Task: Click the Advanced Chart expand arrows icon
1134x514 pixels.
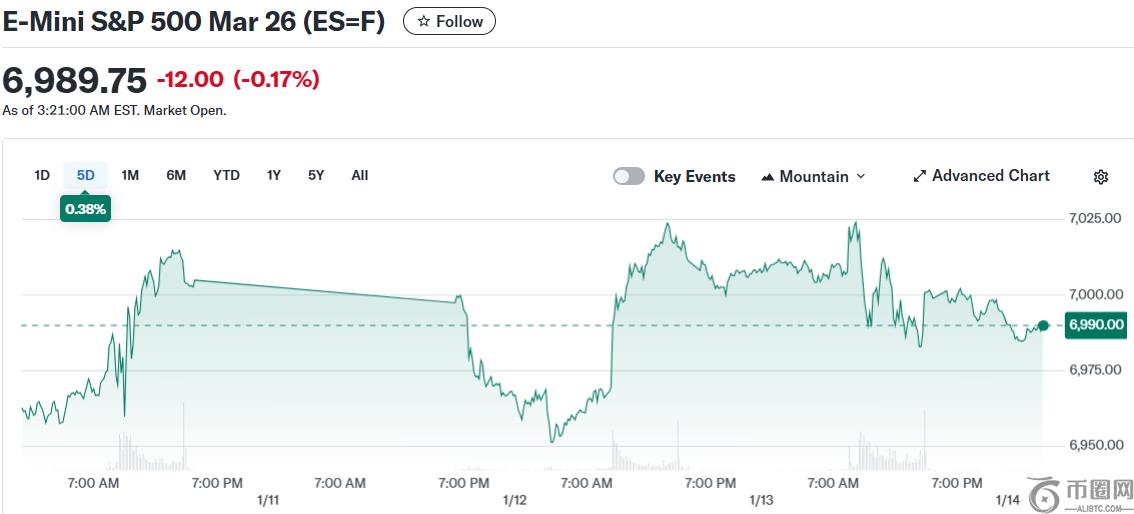Action: (919, 176)
